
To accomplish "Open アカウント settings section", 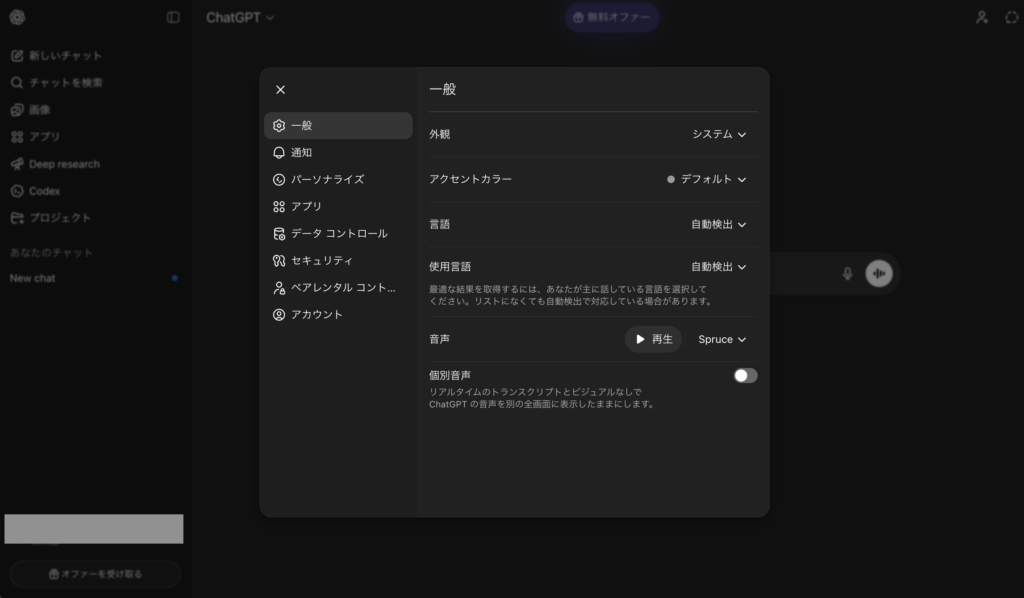I will click(x=316, y=315).
